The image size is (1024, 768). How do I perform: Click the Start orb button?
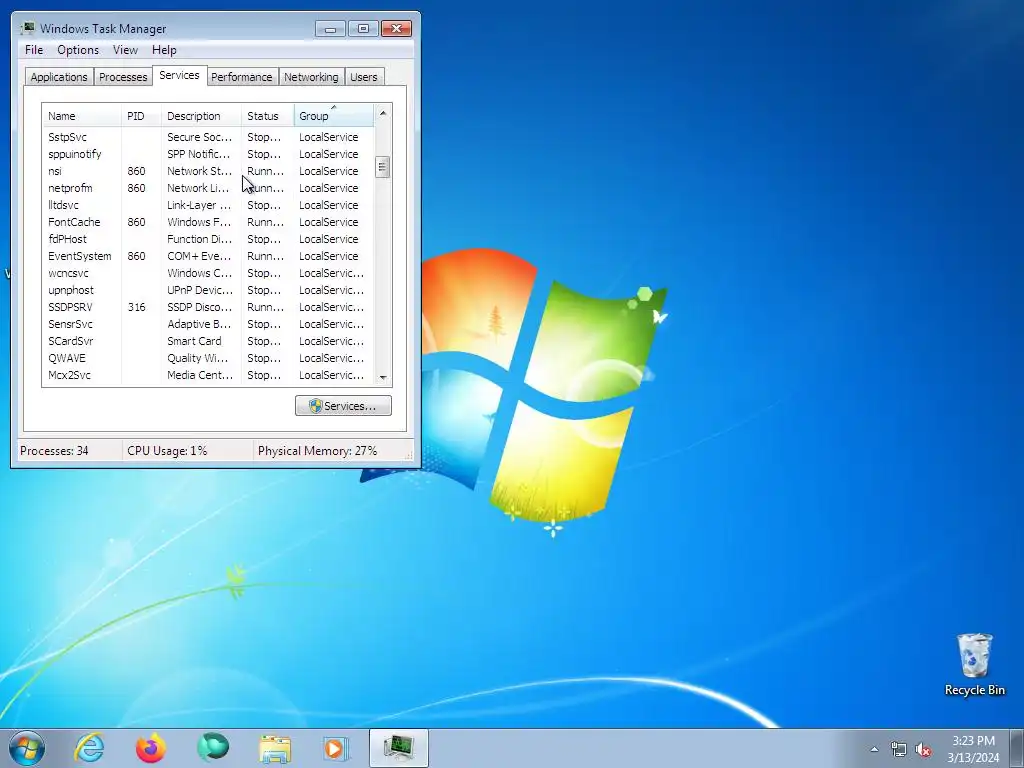tap(27, 748)
